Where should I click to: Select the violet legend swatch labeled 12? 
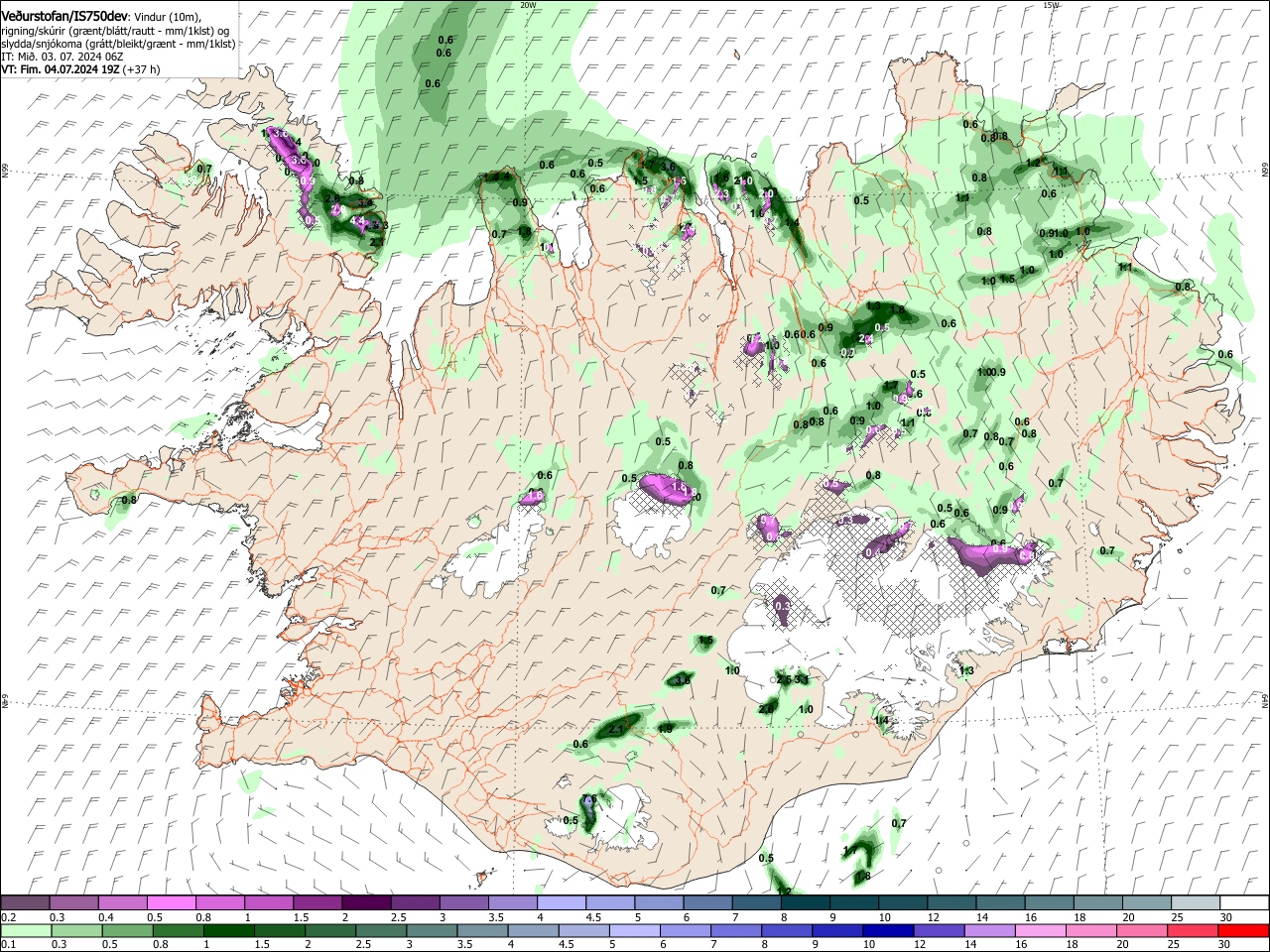(x=938, y=931)
